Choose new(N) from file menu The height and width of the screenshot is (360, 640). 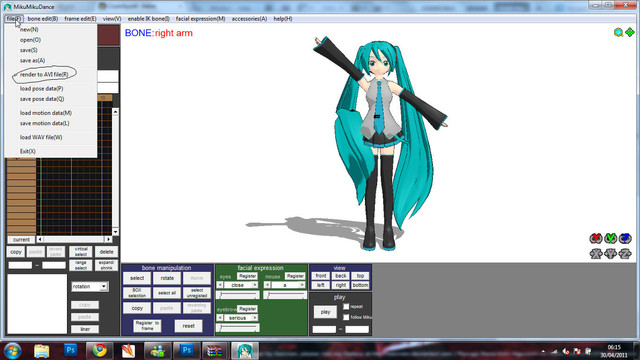(29, 29)
